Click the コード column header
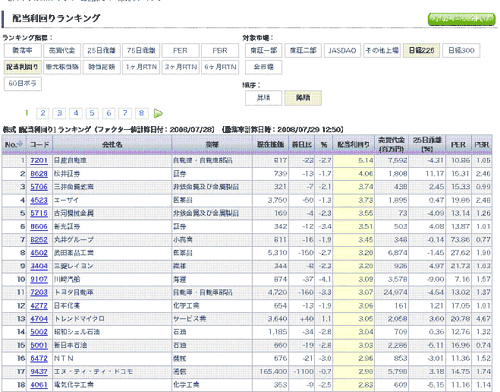500x392 pixels. (40, 145)
